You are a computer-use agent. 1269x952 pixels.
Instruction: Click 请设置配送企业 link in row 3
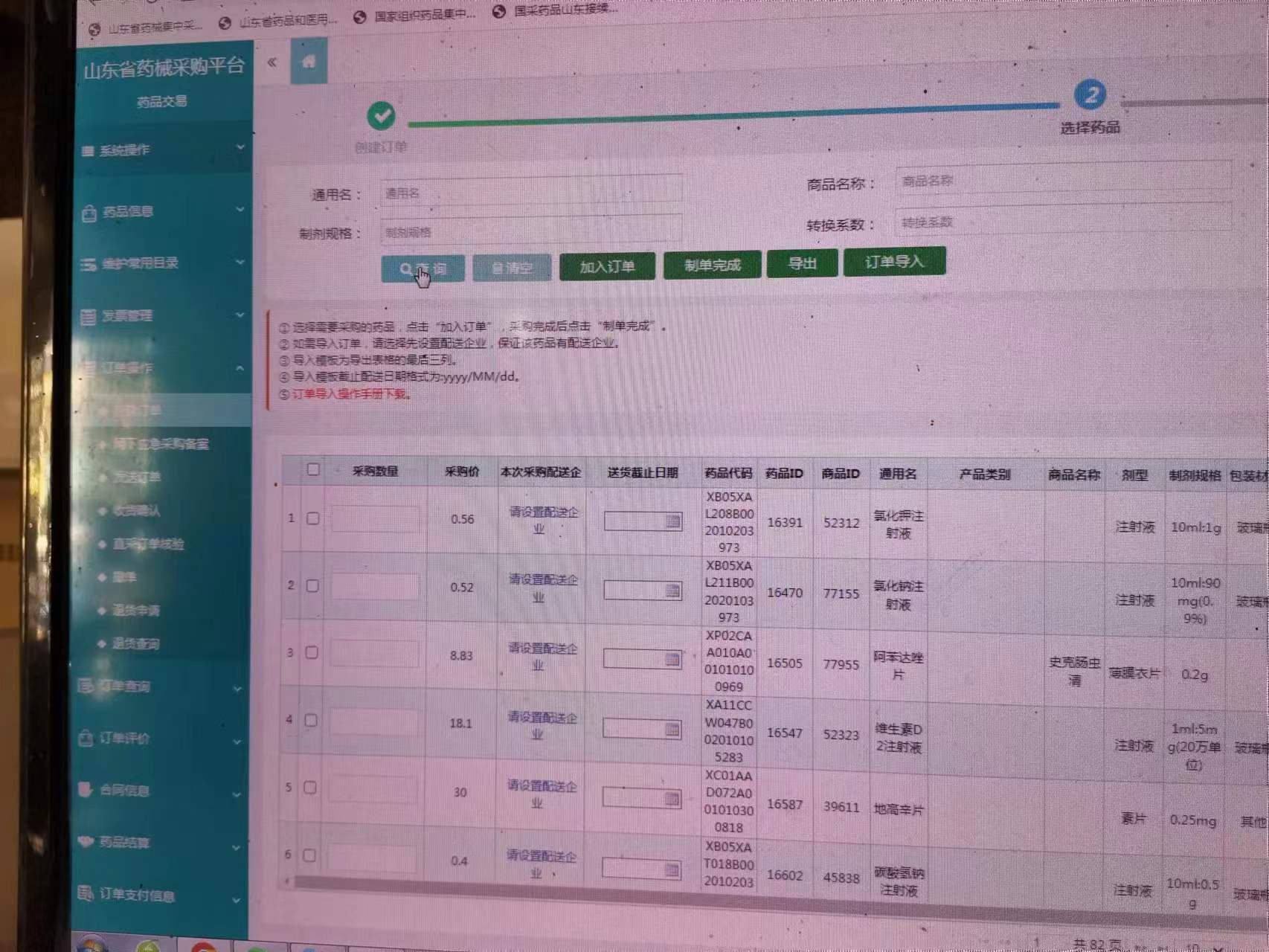(x=541, y=657)
